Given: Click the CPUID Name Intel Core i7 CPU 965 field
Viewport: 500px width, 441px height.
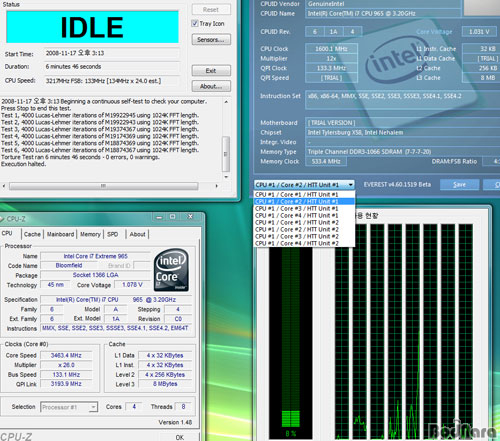Looking at the screenshot, I should (383, 13).
